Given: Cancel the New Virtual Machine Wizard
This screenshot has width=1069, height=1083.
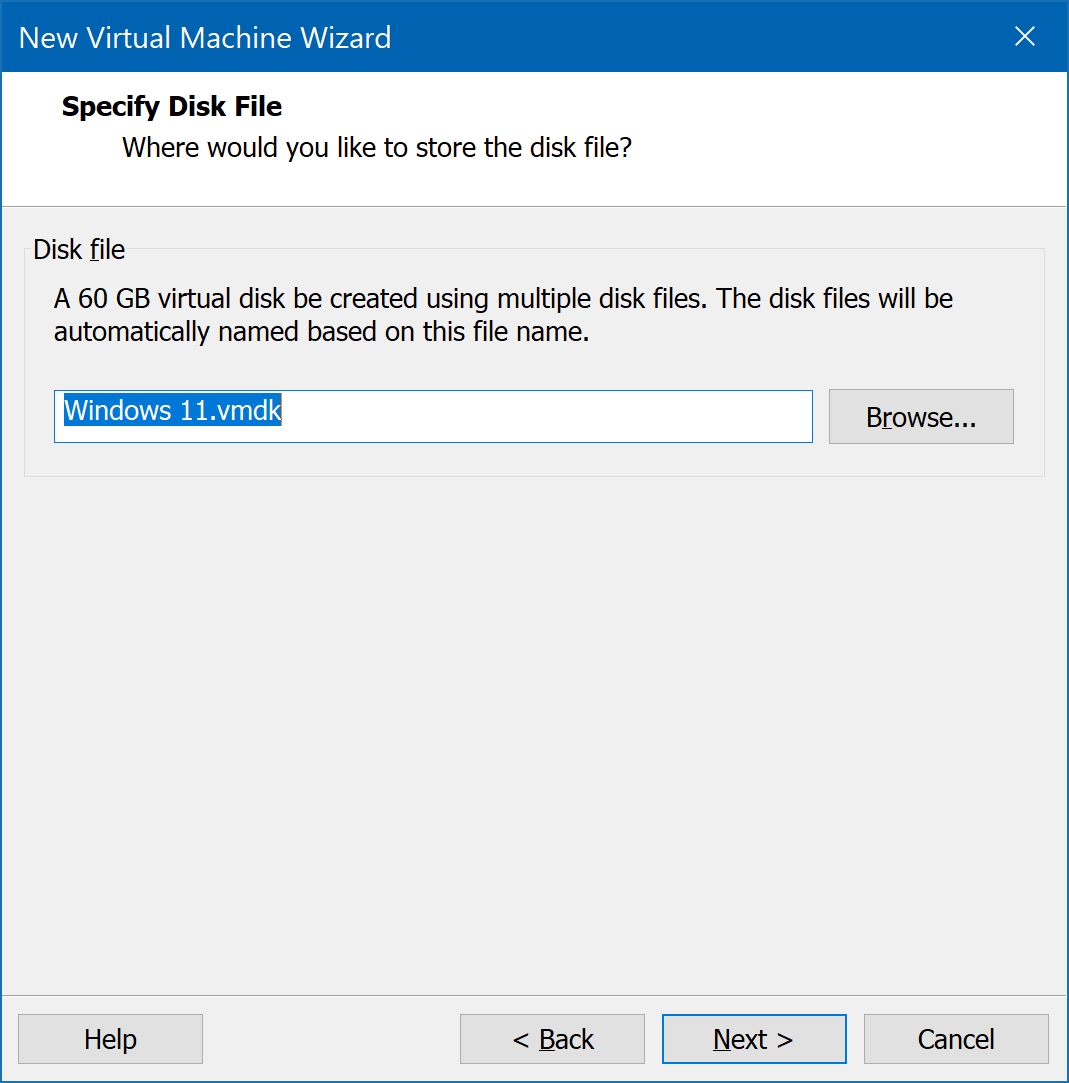Looking at the screenshot, I should pyautogui.click(x=956, y=1039).
